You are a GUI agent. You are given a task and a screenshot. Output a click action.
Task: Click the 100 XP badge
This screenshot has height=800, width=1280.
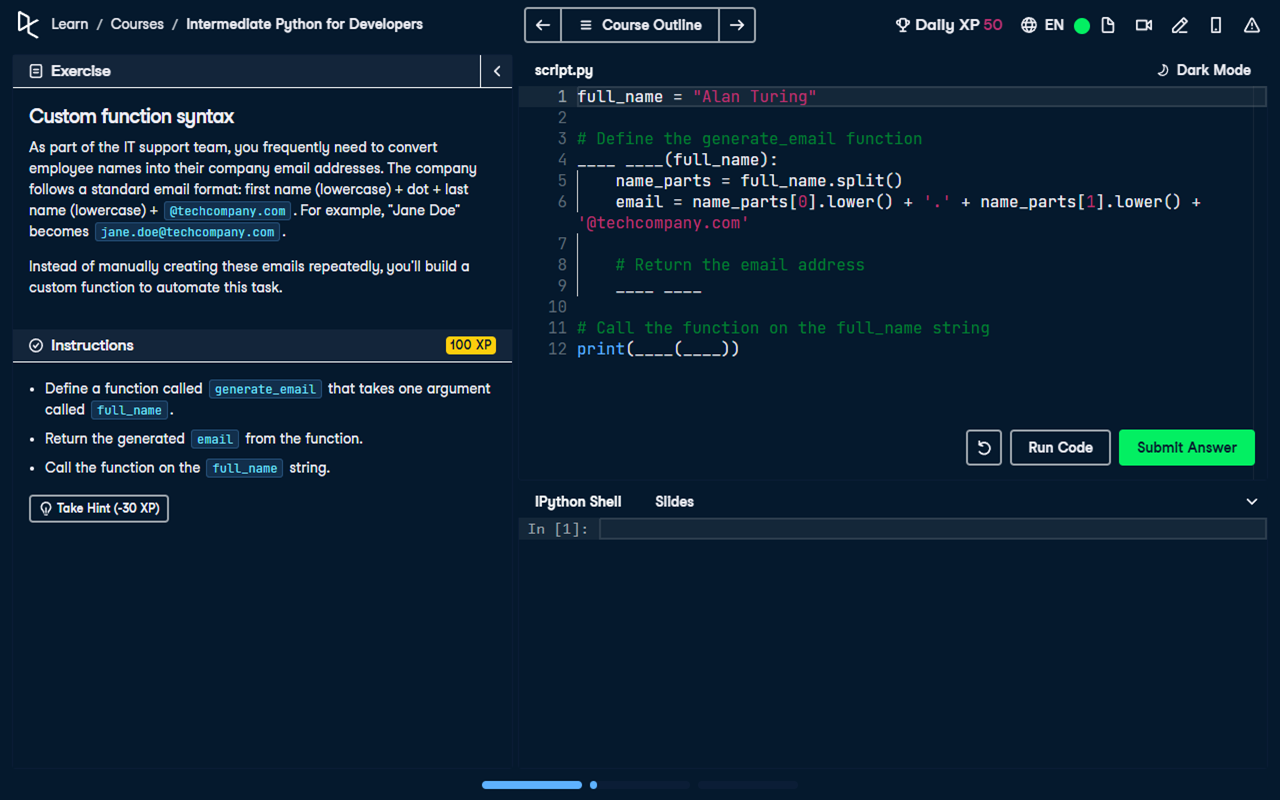click(471, 345)
